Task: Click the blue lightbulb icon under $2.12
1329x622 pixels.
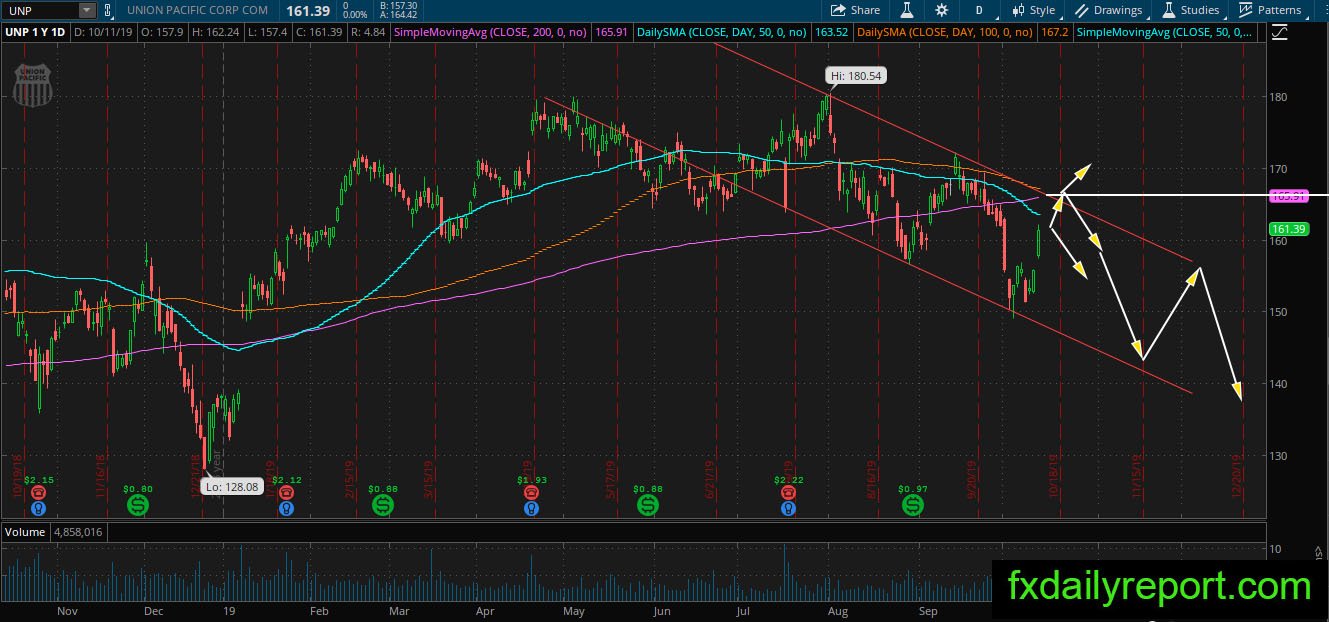Action: (287, 508)
